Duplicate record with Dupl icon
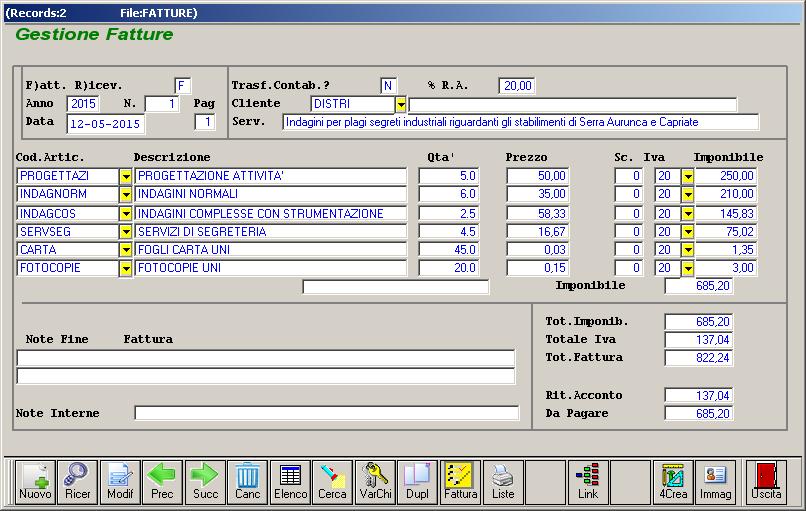 [x=417, y=482]
